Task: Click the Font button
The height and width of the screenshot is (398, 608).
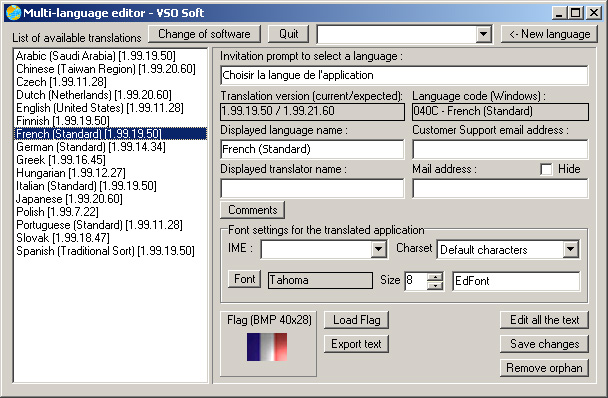Action: pyautogui.click(x=244, y=279)
